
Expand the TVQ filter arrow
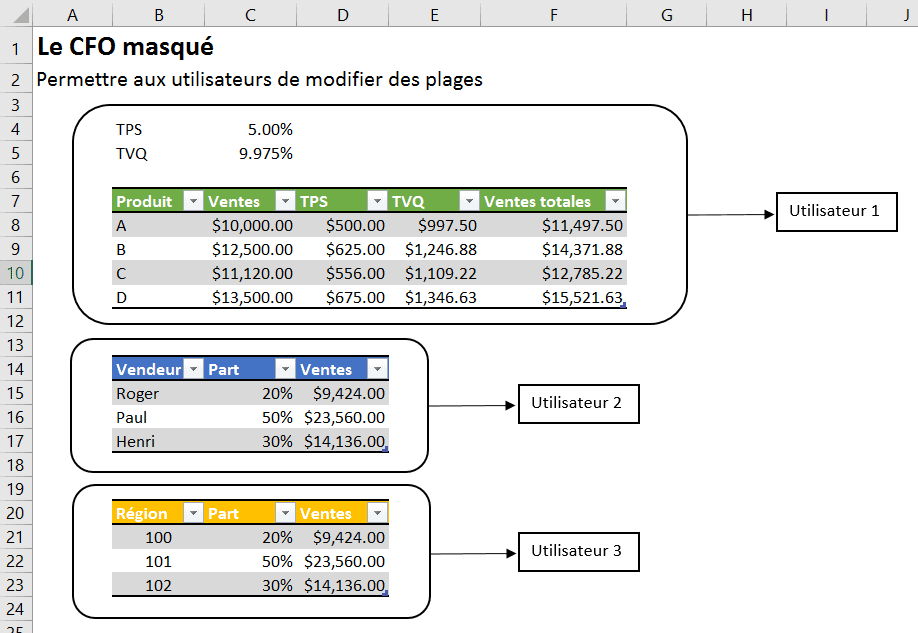(x=468, y=201)
